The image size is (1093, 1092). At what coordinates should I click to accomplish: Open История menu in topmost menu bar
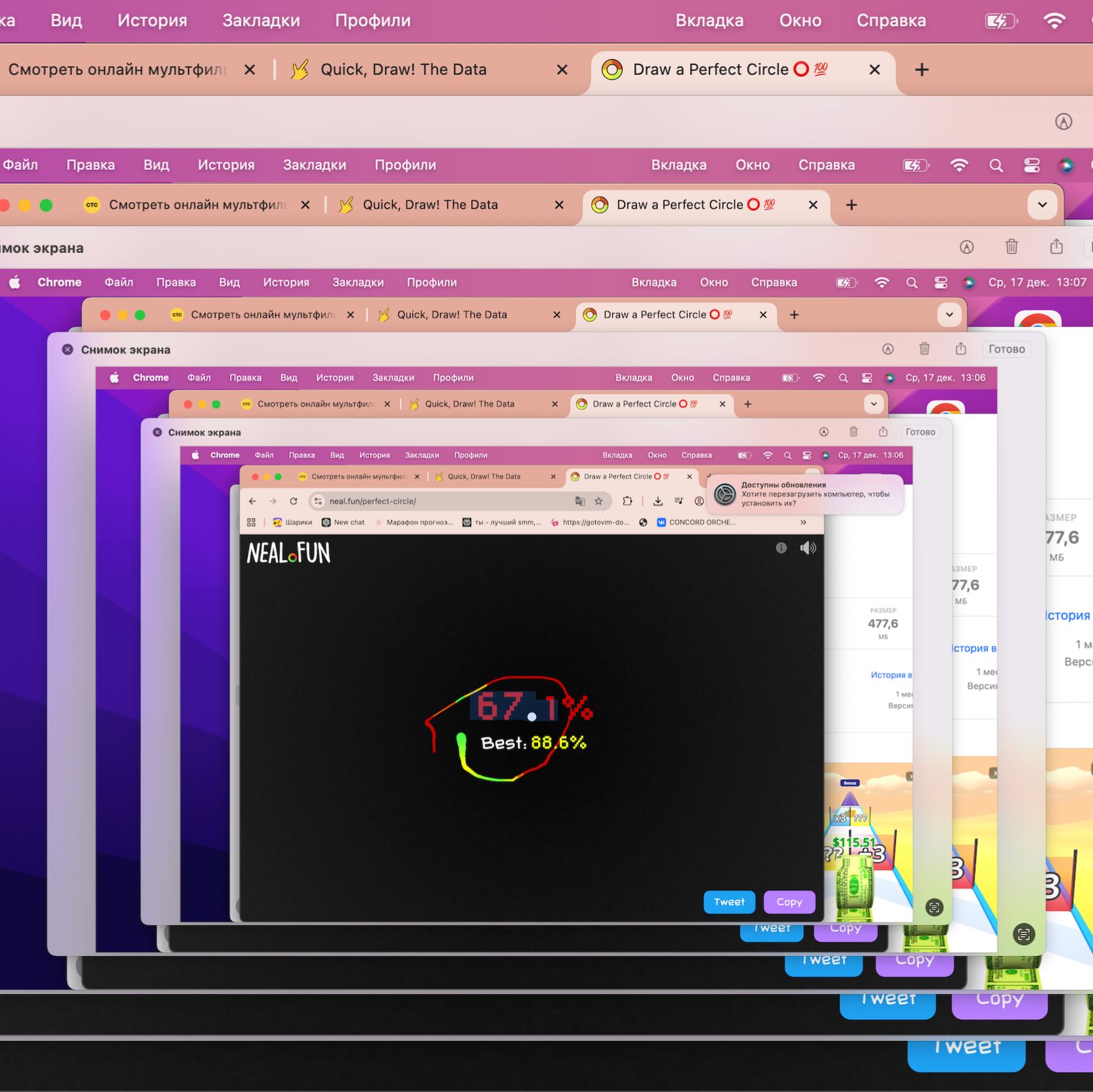point(152,20)
